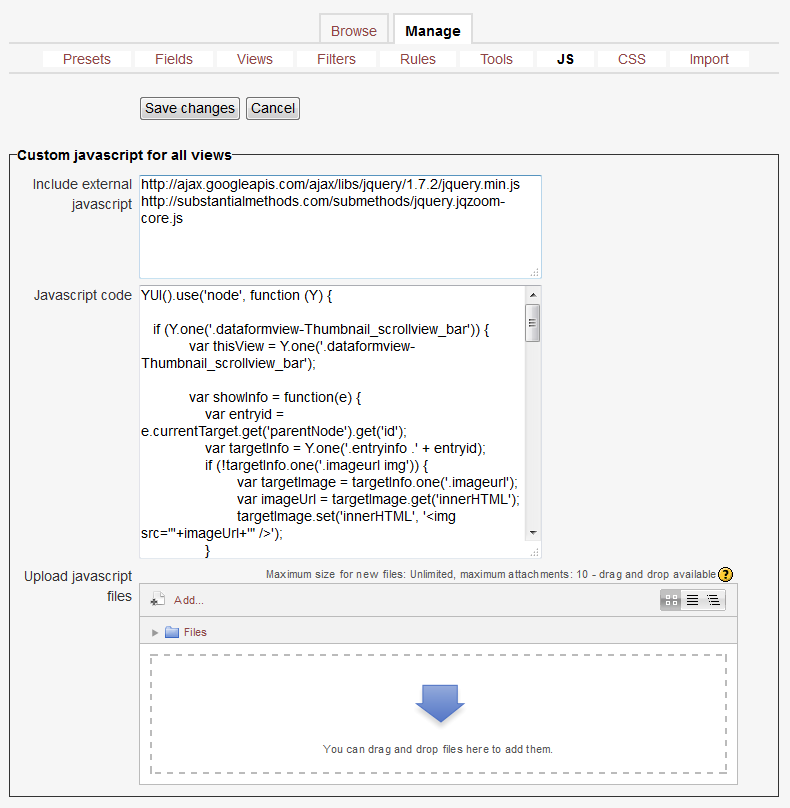Click inside the Include external javascript box
The width and height of the screenshot is (790, 808).
coord(340,245)
